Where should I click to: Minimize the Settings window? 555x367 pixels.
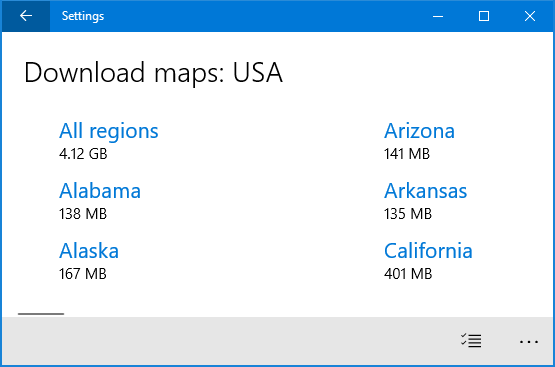[438, 16]
